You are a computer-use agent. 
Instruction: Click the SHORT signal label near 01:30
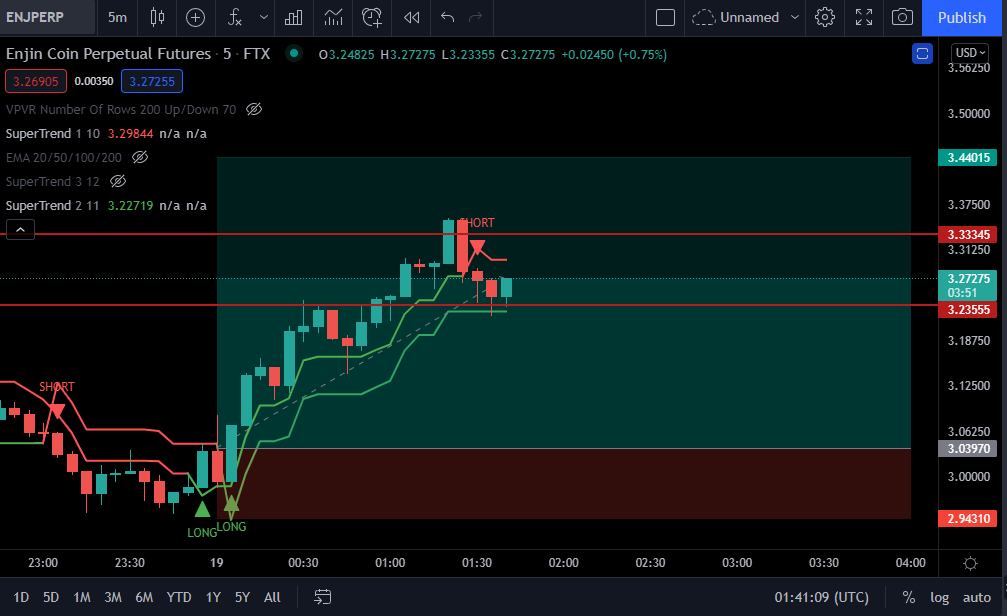coord(478,223)
